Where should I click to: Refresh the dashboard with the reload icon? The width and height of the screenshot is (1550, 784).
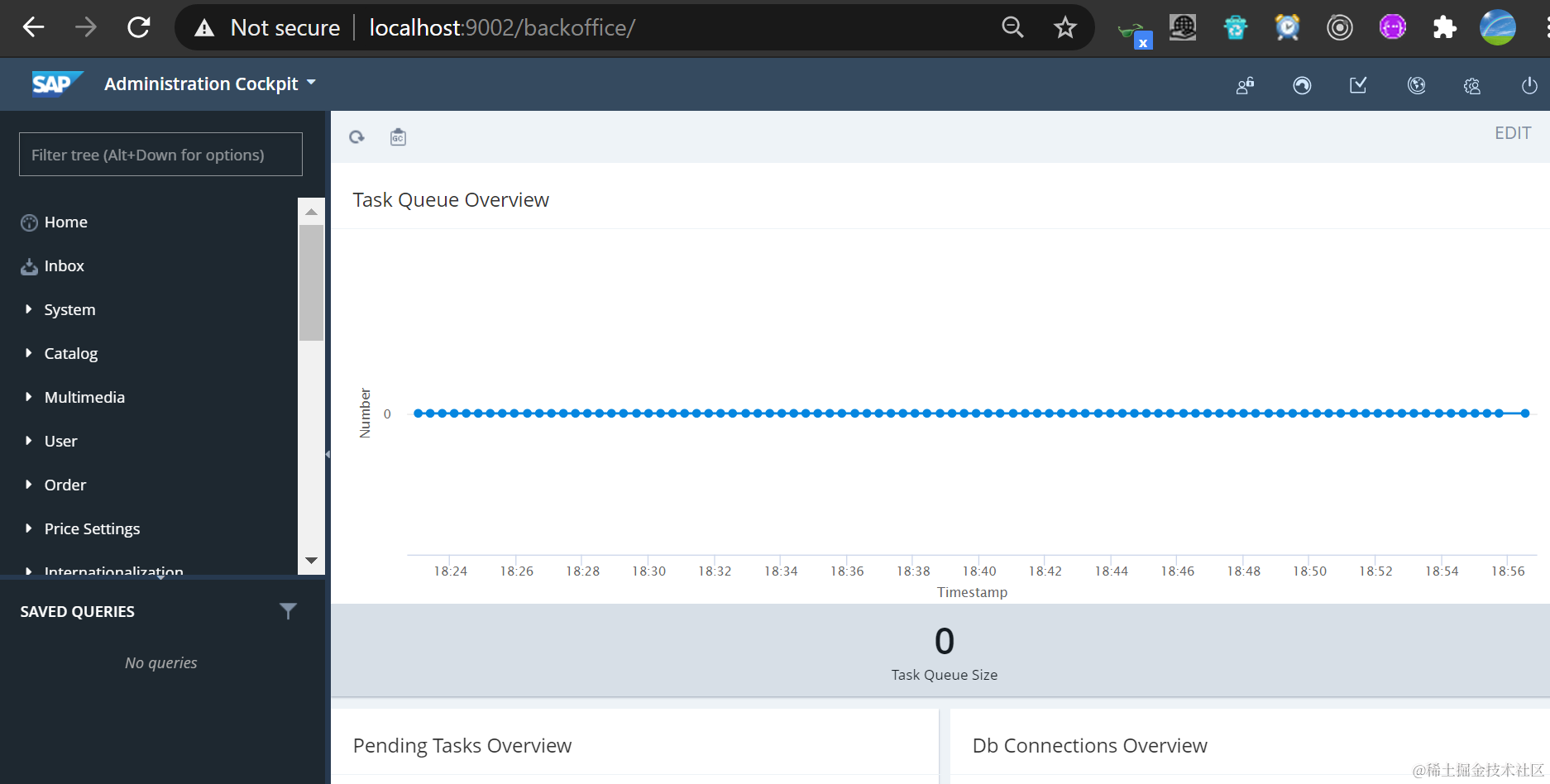tap(356, 137)
